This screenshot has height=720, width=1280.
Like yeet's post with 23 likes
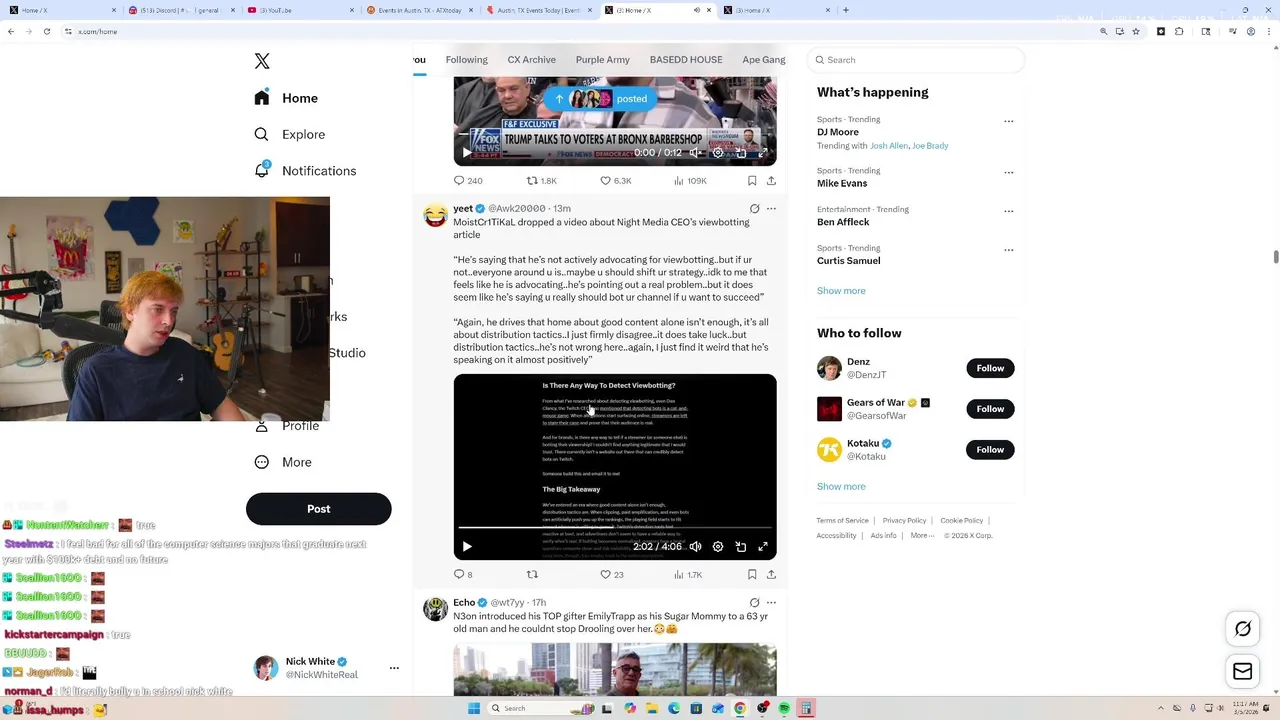tap(611, 574)
